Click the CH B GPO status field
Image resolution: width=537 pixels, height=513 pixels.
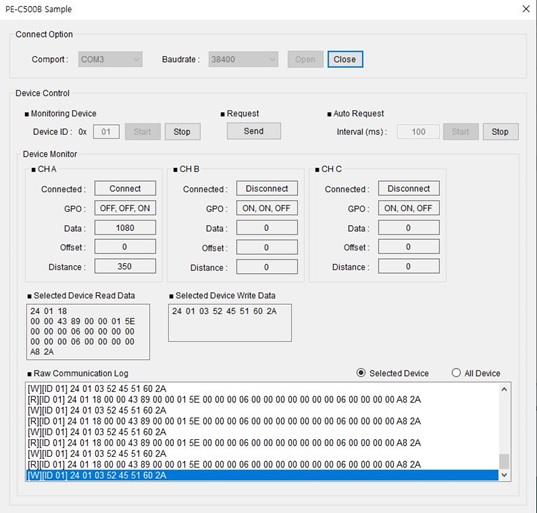(x=267, y=208)
